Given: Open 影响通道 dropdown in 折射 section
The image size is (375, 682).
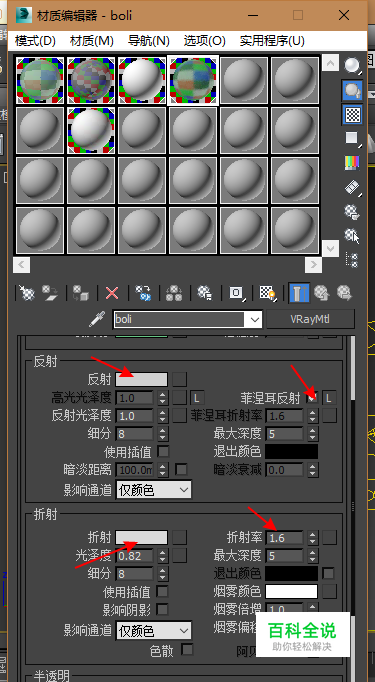Looking at the screenshot, I should [x=154, y=631].
